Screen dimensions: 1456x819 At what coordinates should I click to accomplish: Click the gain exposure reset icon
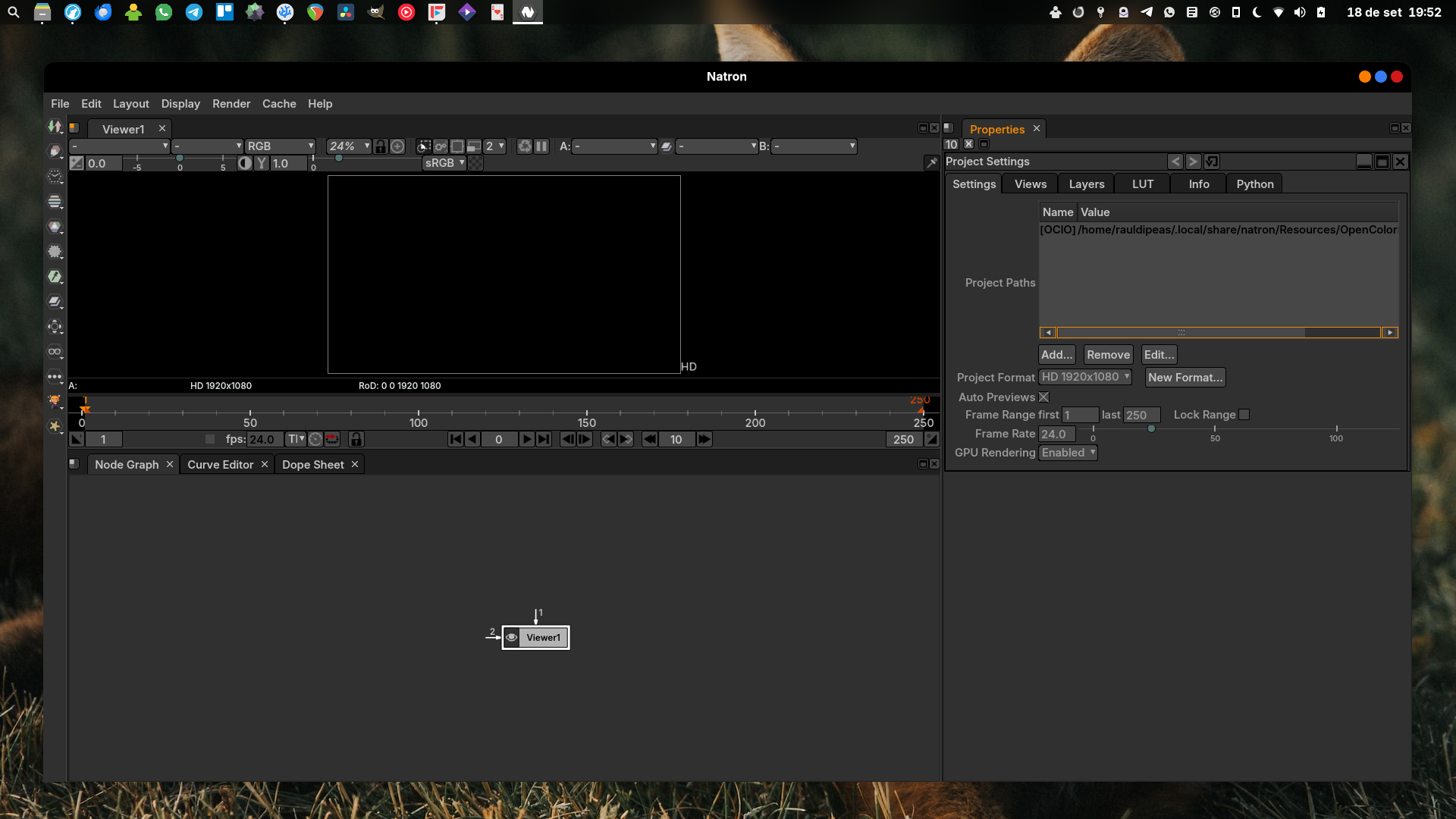tap(77, 163)
